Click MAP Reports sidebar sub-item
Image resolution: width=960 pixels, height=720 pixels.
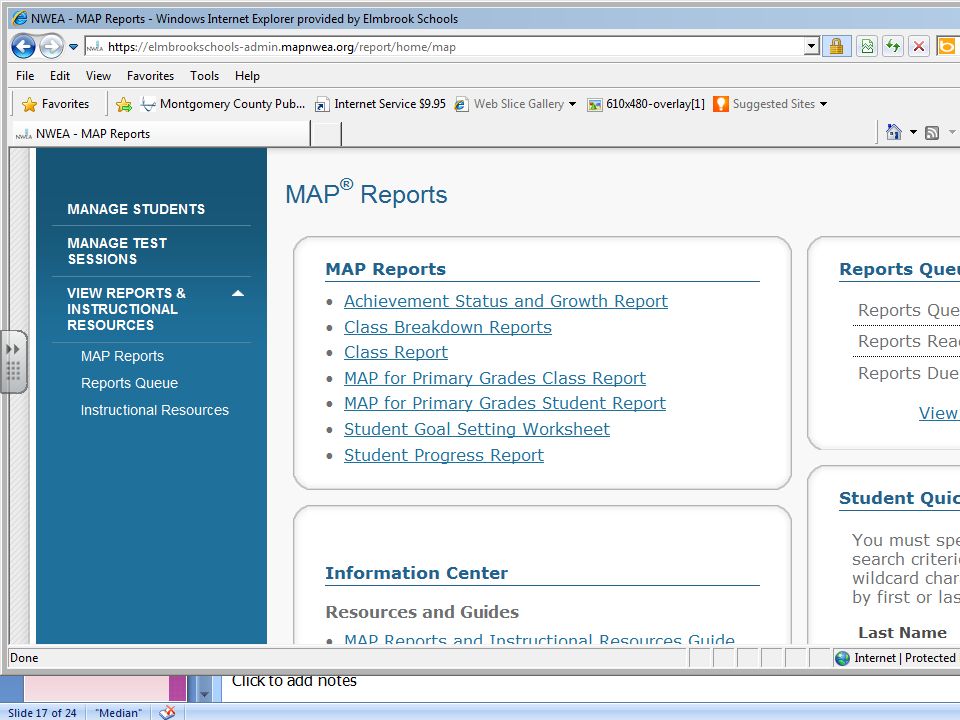click(x=122, y=356)
